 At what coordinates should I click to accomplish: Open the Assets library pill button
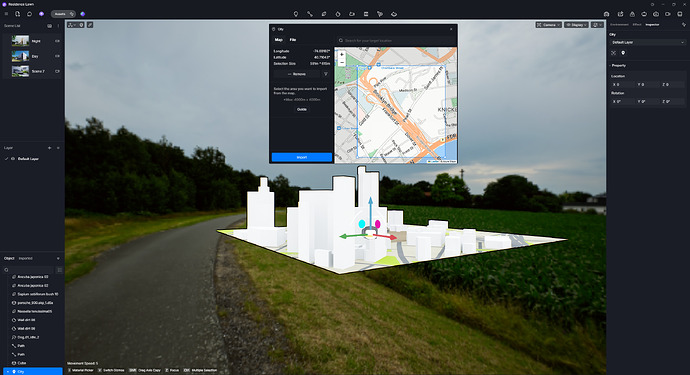pos(63,14)
